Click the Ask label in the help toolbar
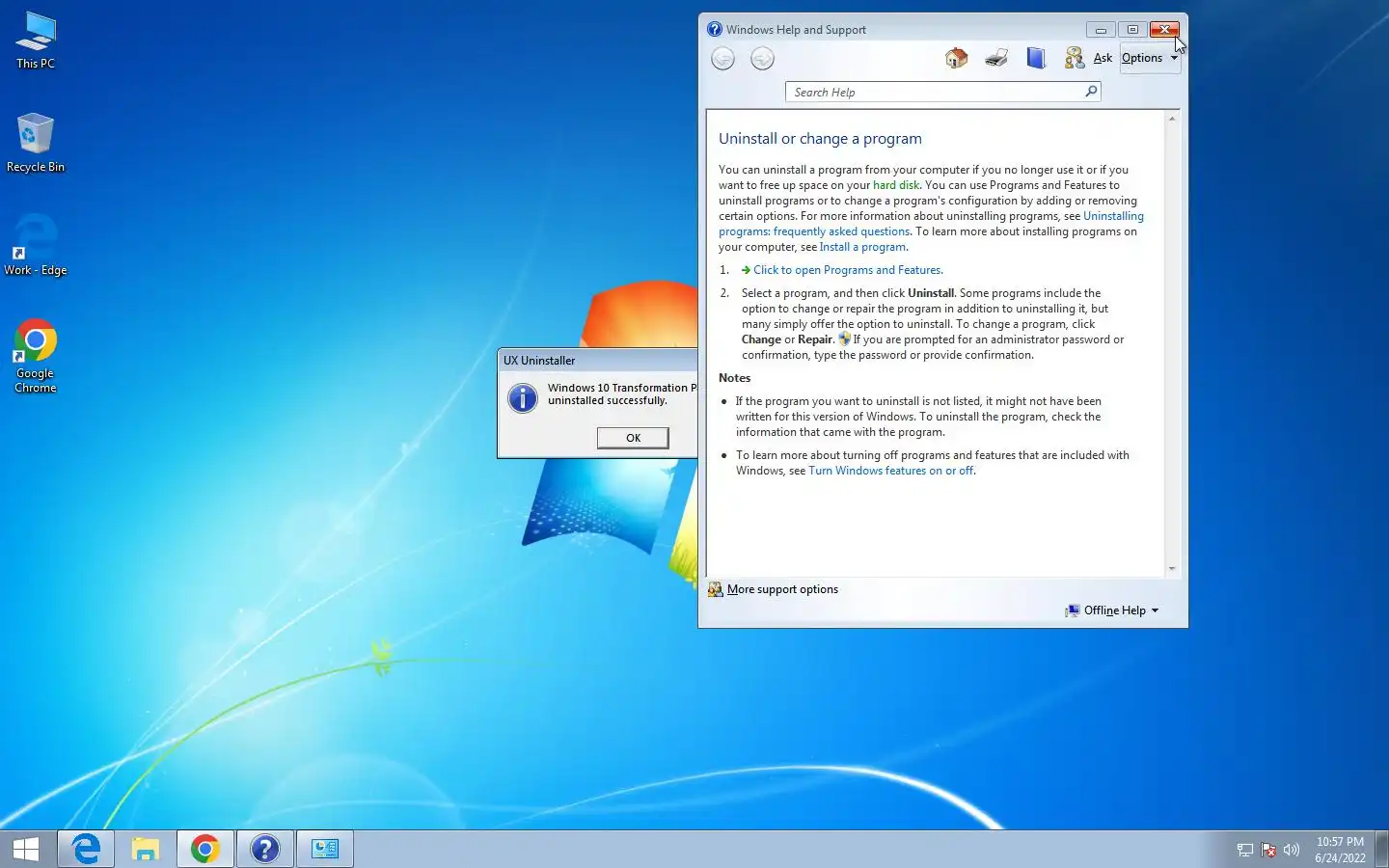This screenshot has width=1389, height=868. click(x=1103, y=58)
